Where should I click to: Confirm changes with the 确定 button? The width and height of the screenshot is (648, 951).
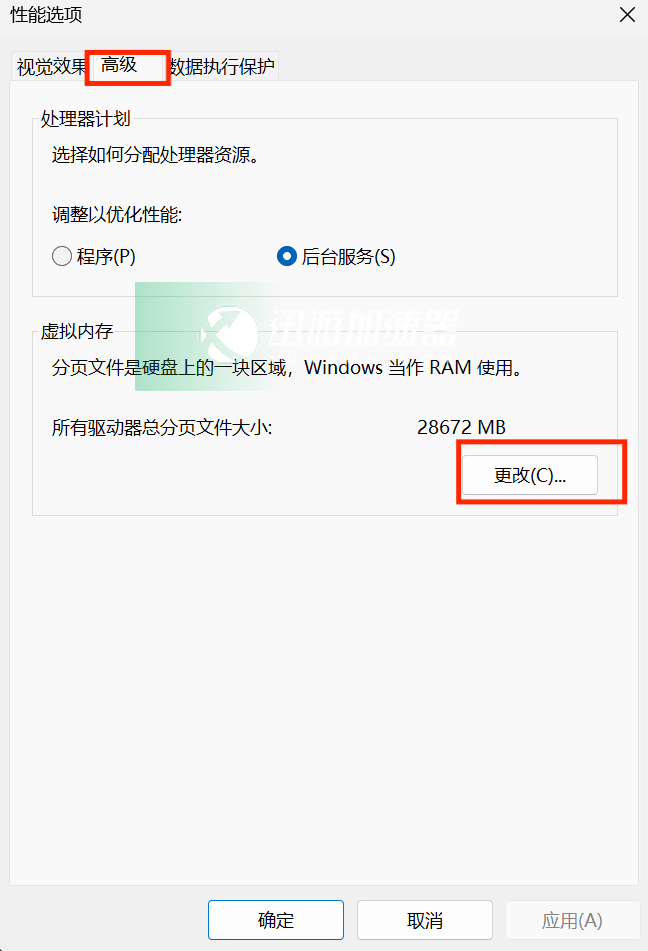pyautogui.click(x=276, y=920)
